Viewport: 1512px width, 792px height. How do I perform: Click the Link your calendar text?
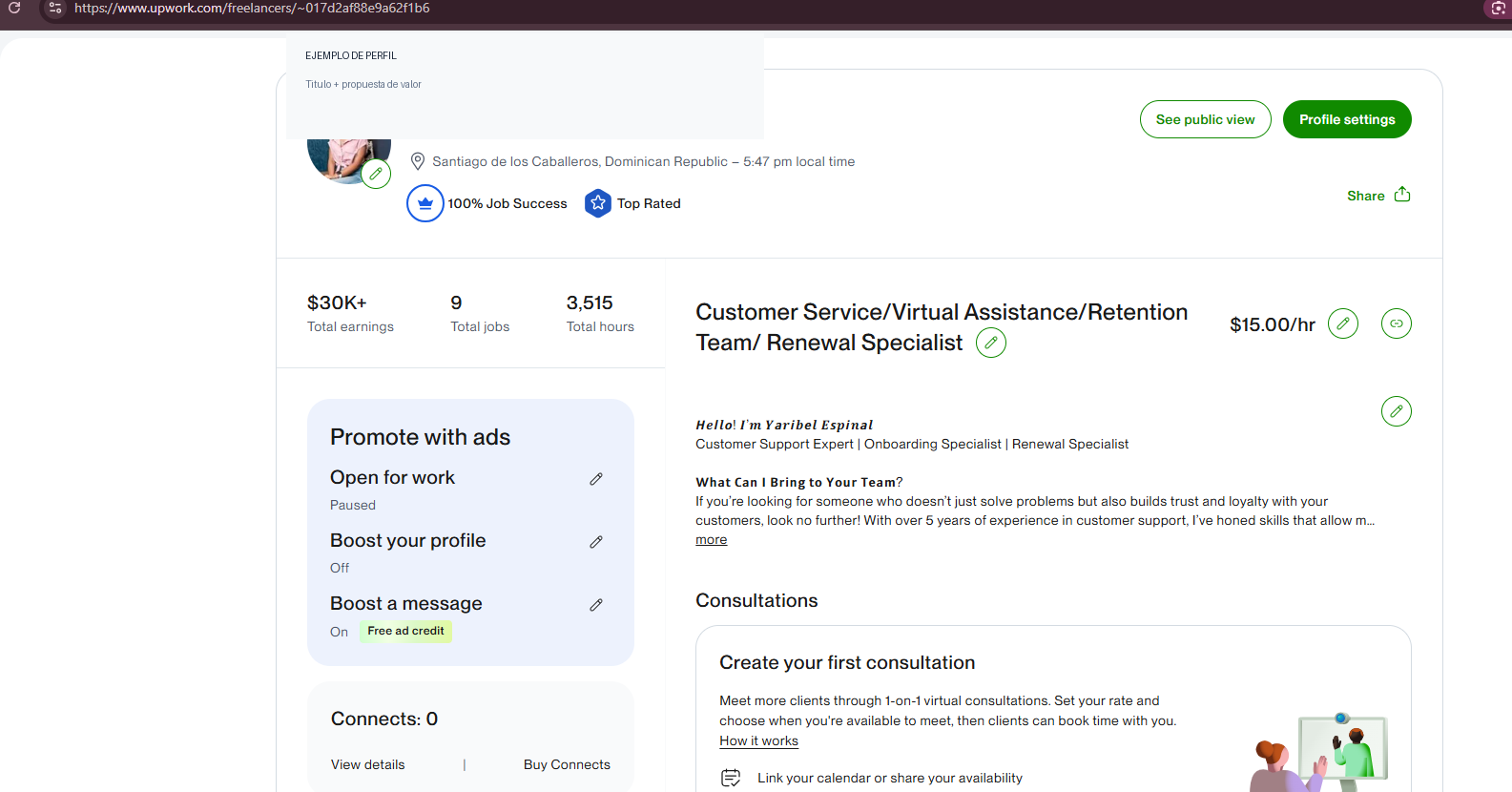coord(890,778)
